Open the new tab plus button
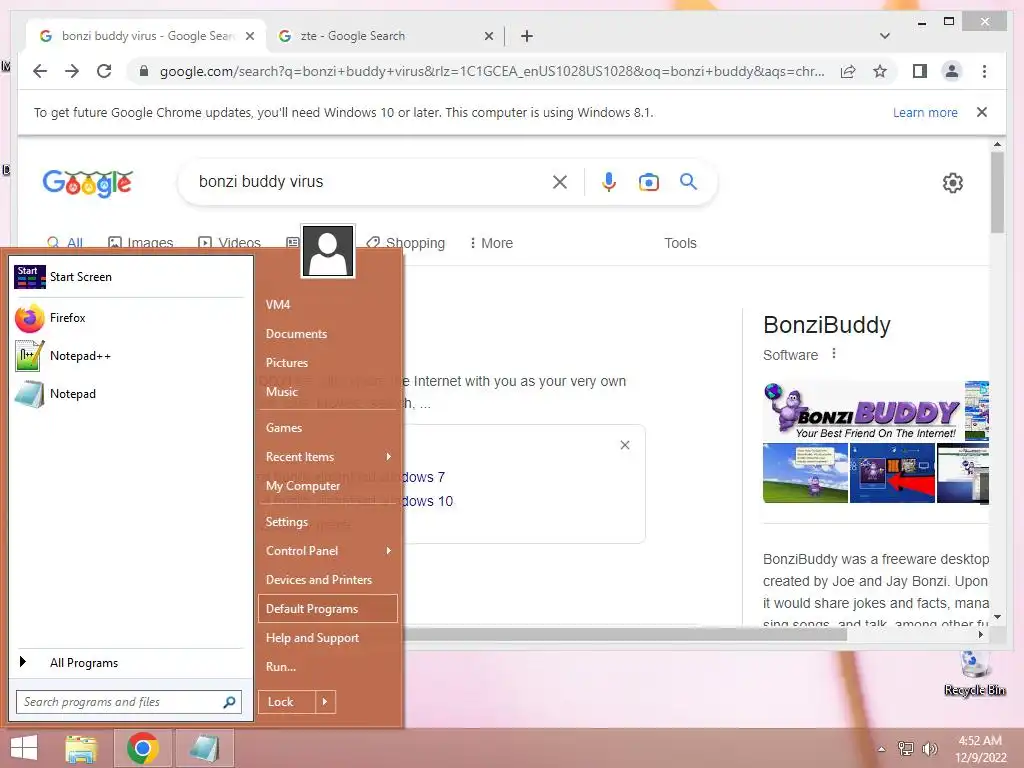The height and width of the screenshot is (768, 1024). 527,36
